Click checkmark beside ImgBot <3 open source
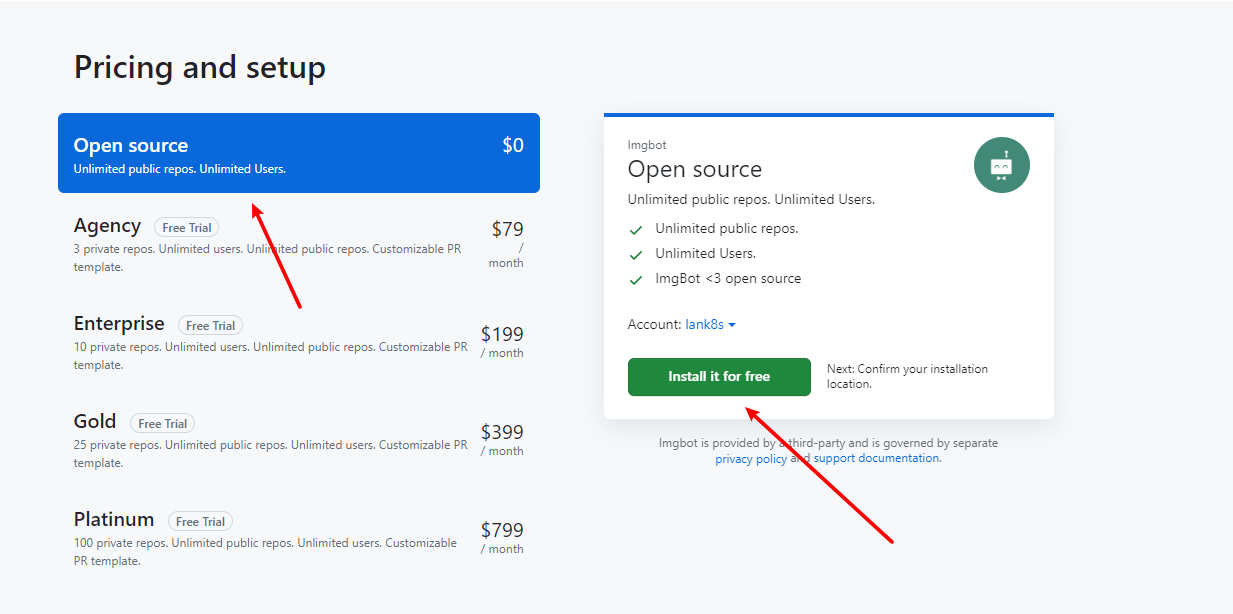This screenshot has width=1233, height=614. tap(636, 280)
